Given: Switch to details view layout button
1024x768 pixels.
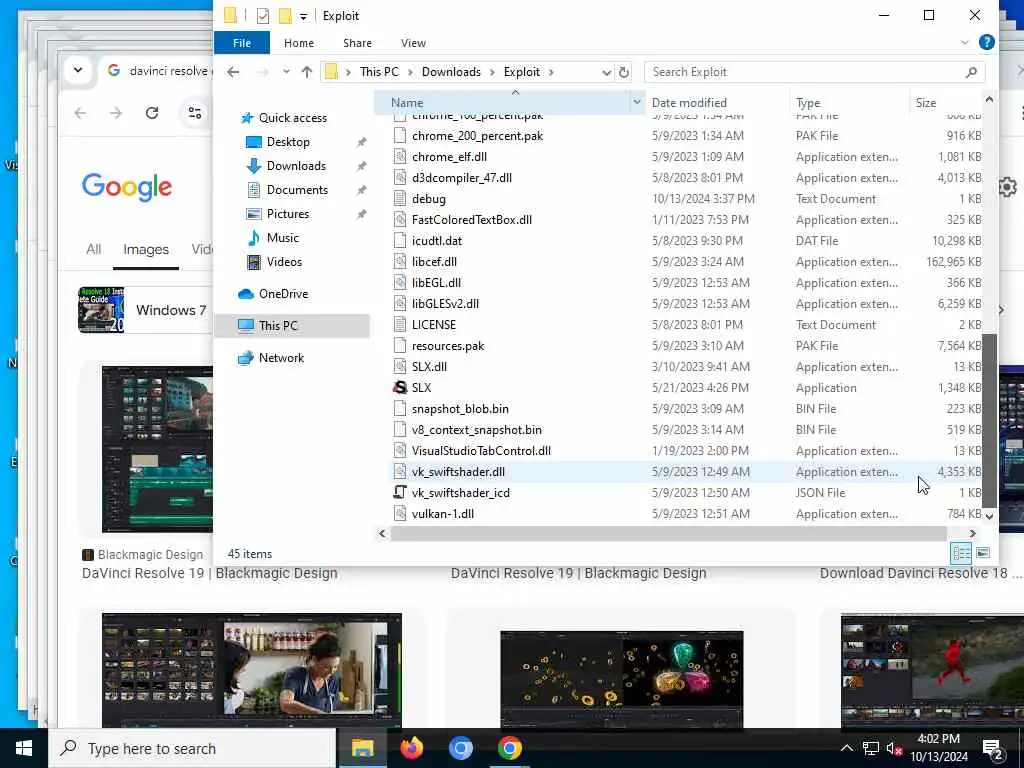Looking at the screenshot, I should (961, 553).
